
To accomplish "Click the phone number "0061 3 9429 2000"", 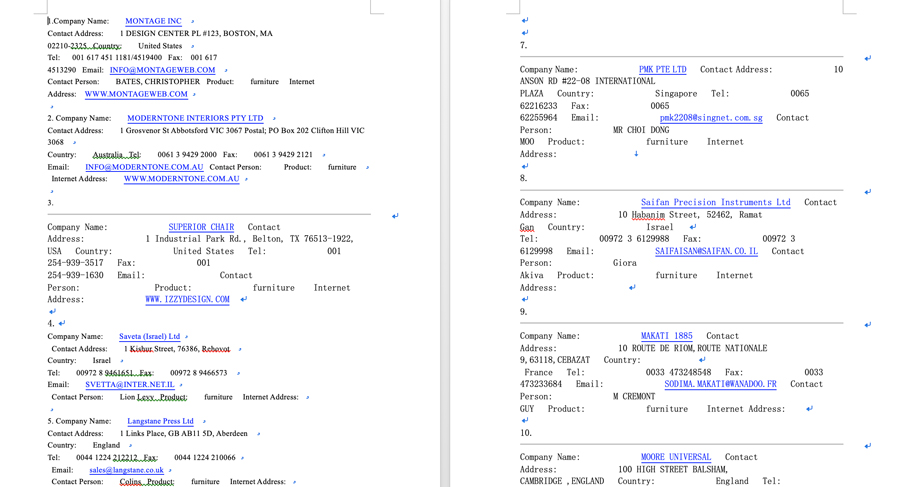I will [187, 155].
